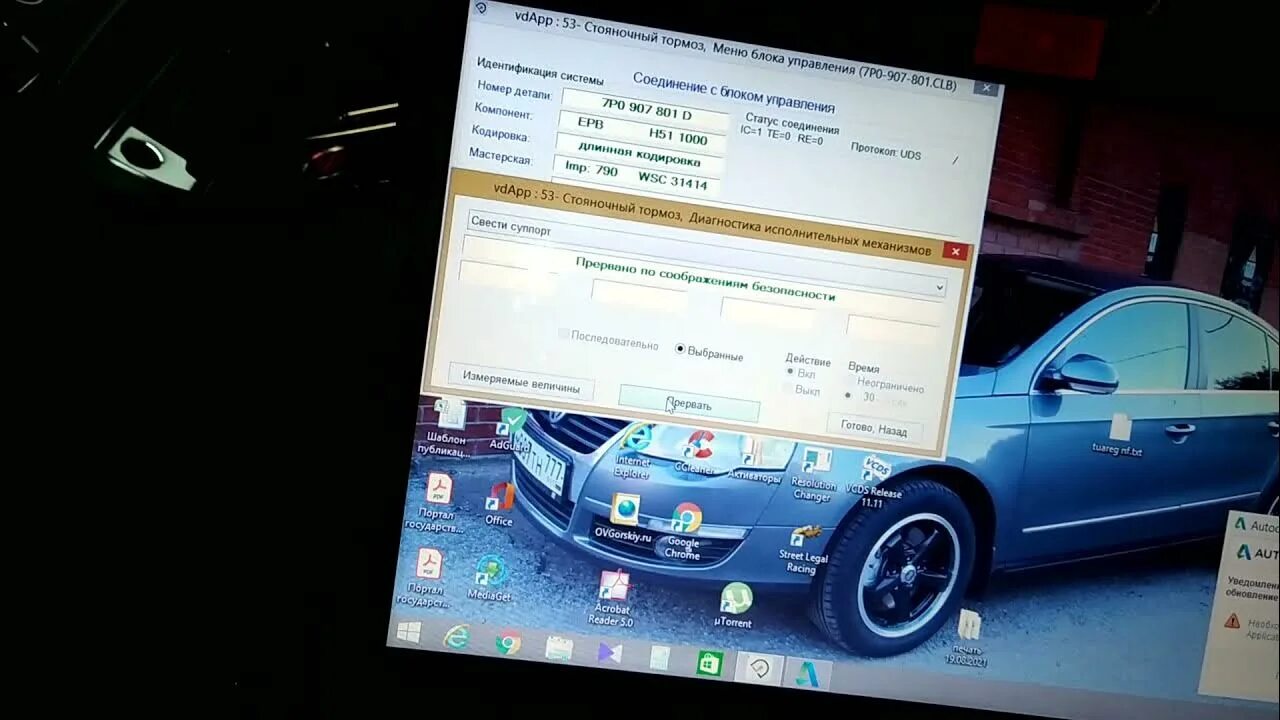Open the µTorrent desktop shortcut
The width and height of the screenshot is (1280, 720).
pyautogui.click(x=735, y=605)
